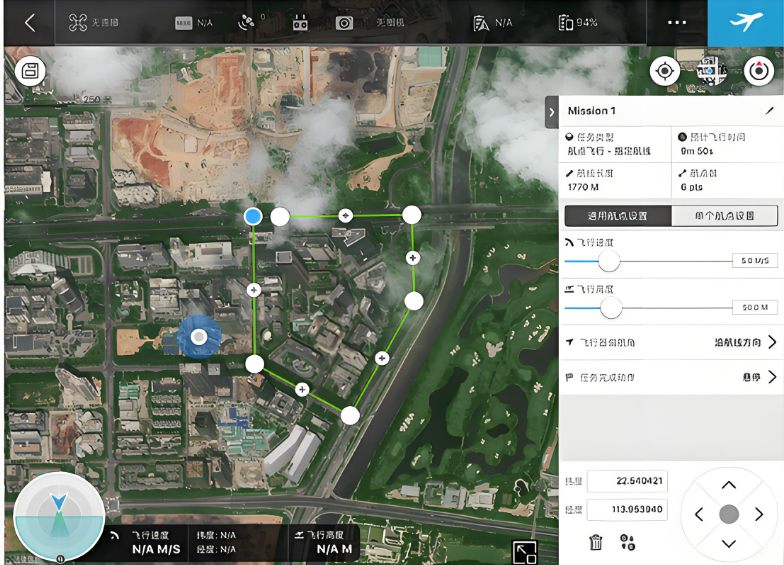The height and width of the screenshot is (565, 784).
Task: Collapse the mission side panel arrow
Action: pyautogui.click(x=551, y=112)
